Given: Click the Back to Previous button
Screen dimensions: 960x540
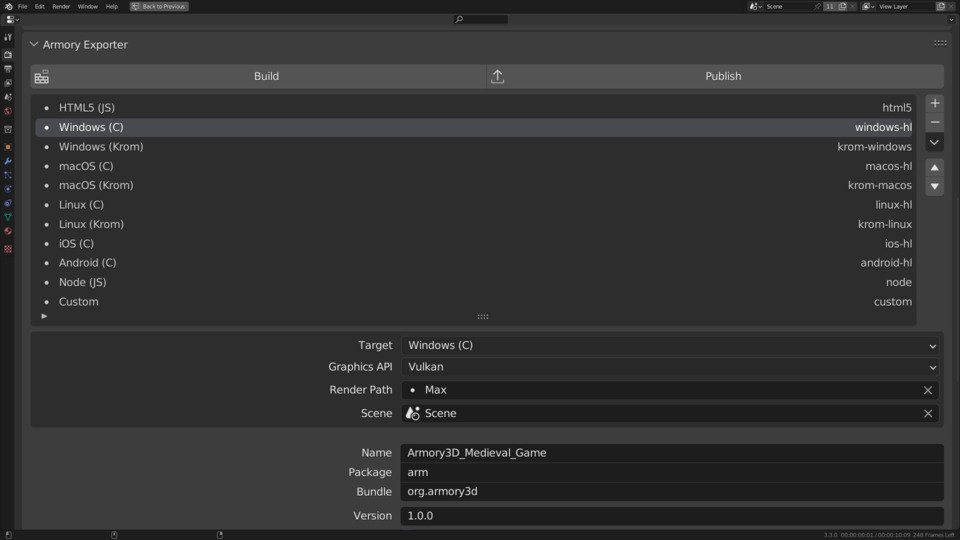Looking at the screenshot, I should click(159, 6).
